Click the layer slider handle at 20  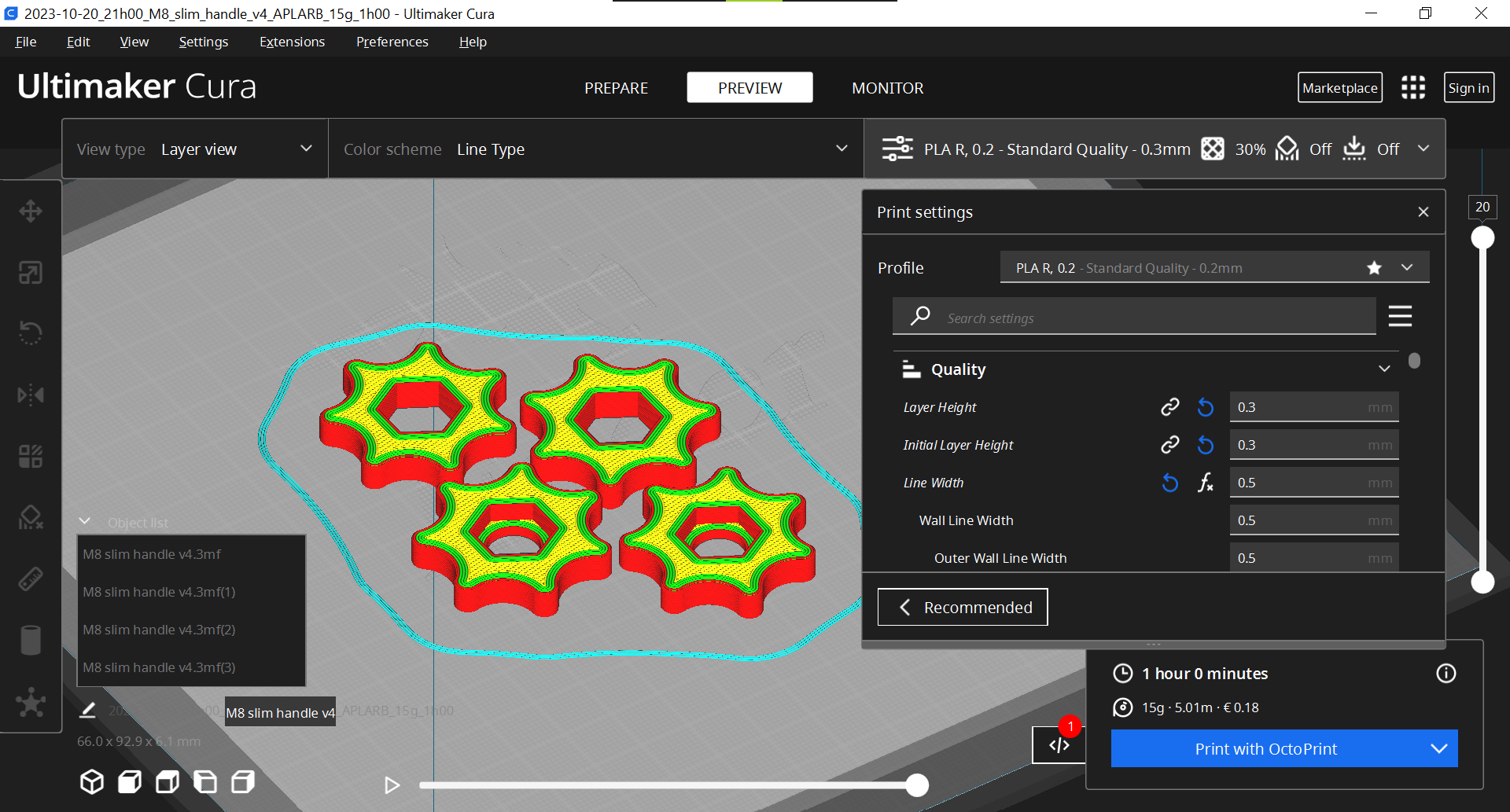coord(1482,237)
